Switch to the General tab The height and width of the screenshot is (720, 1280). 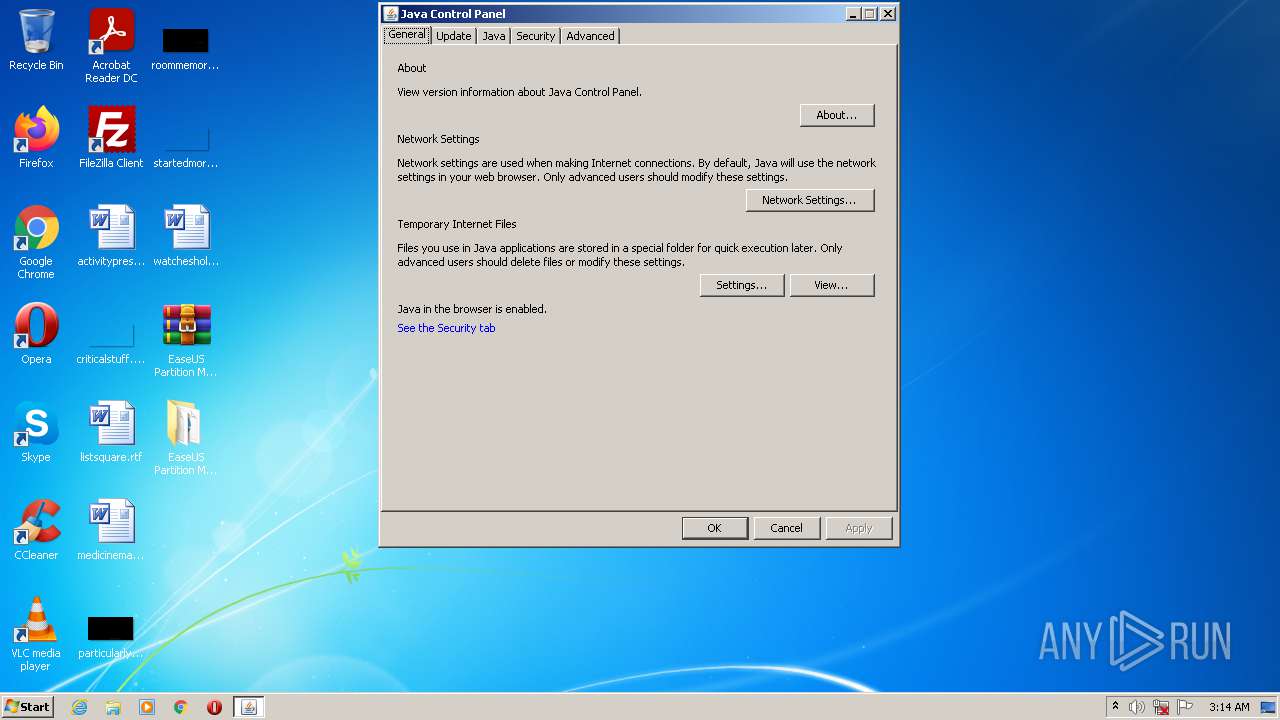[x=407, y=35]
